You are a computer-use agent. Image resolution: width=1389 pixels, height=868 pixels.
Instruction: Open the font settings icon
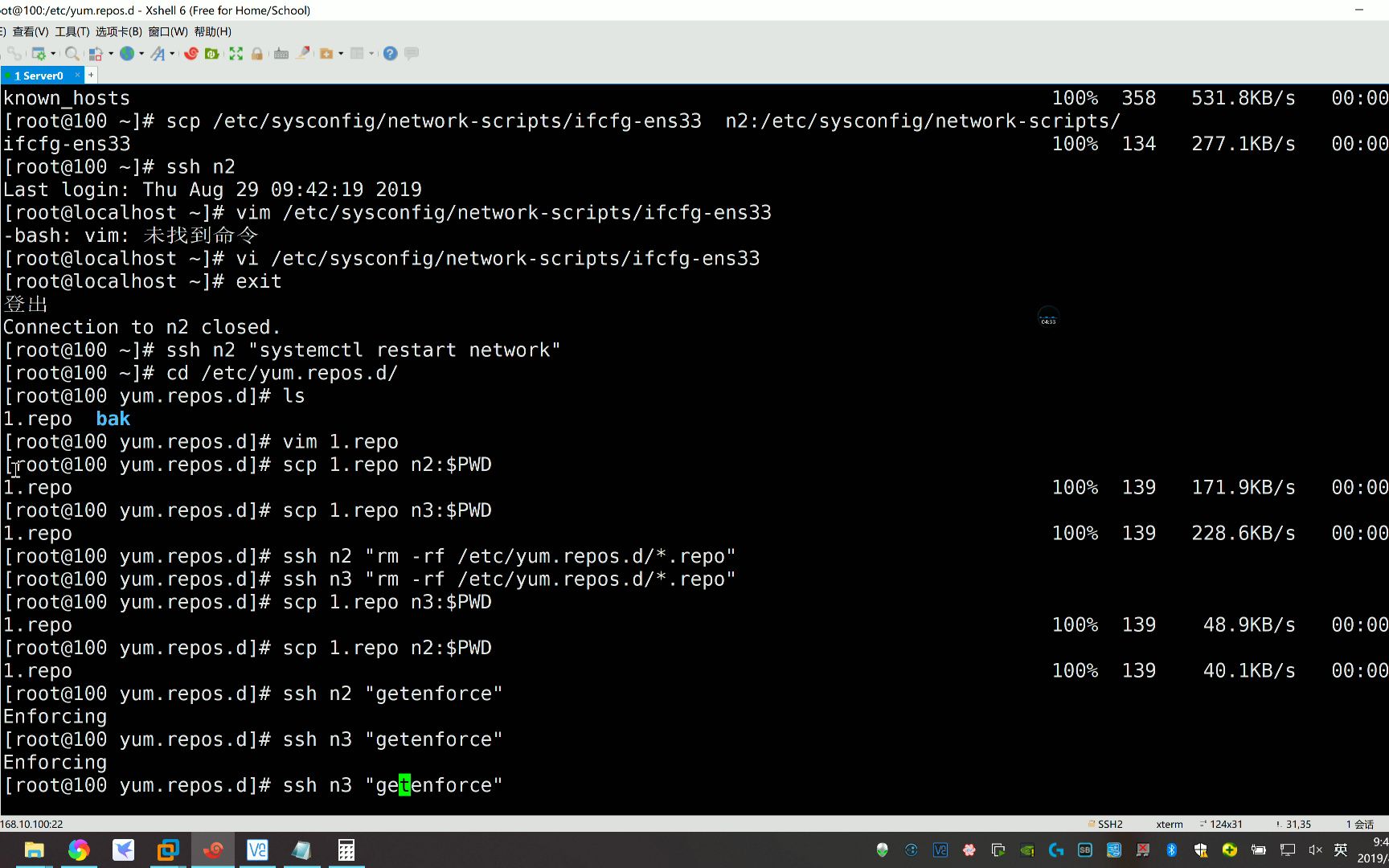click(x=158, y=54)
